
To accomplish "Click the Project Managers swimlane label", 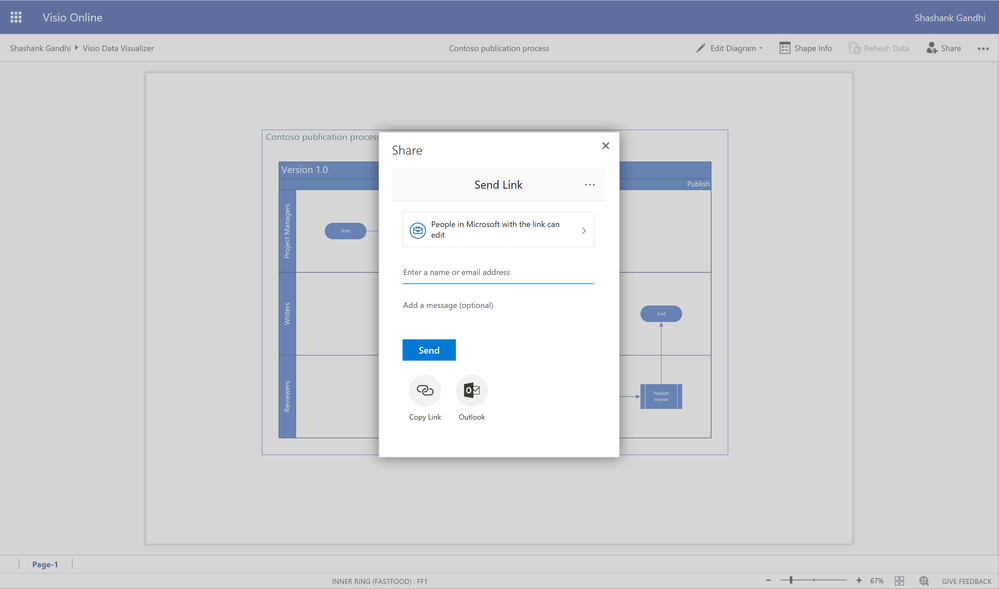I will 287,231.
